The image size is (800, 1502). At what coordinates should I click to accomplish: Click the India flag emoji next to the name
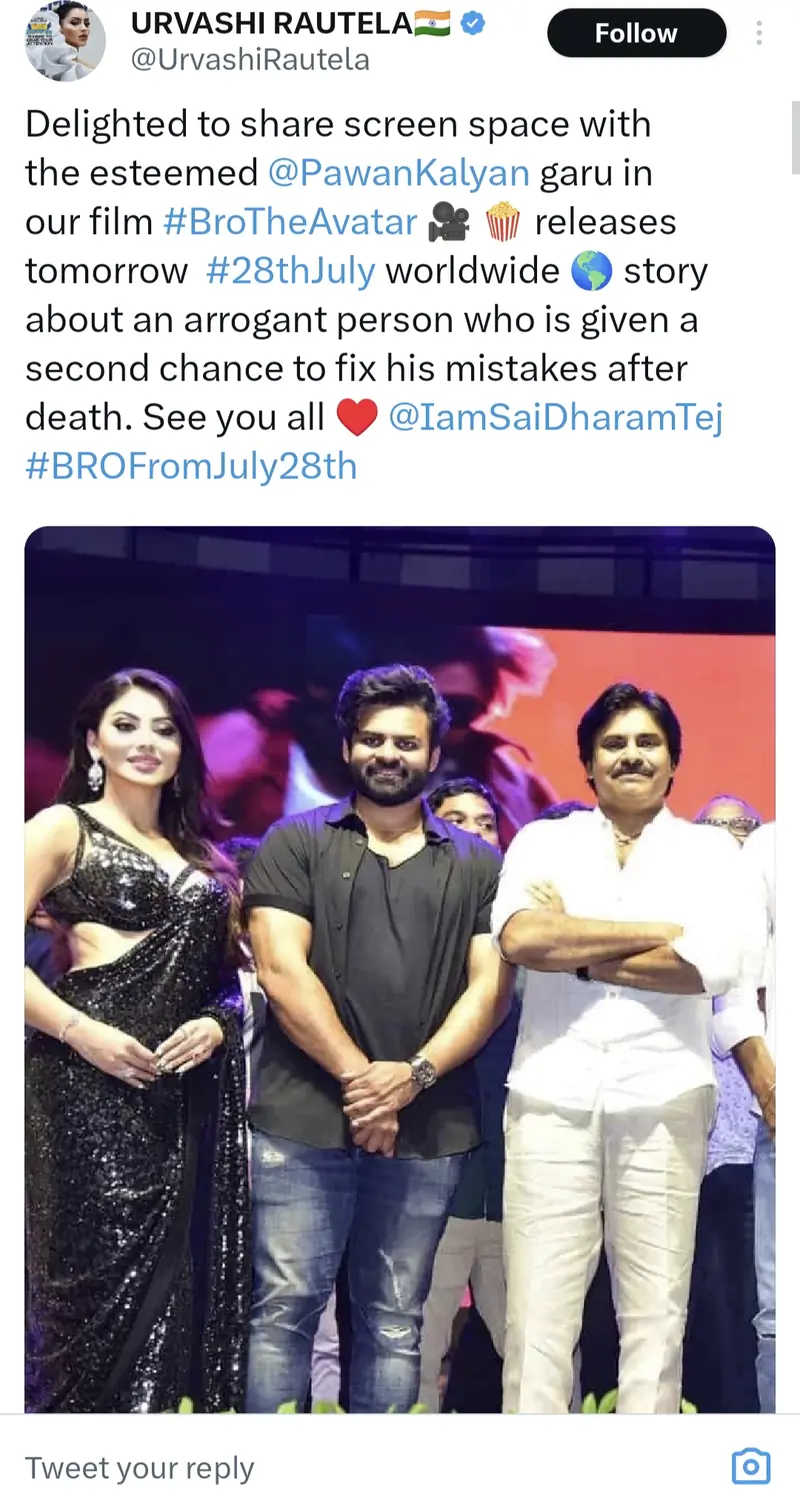(x=430, y=22)
